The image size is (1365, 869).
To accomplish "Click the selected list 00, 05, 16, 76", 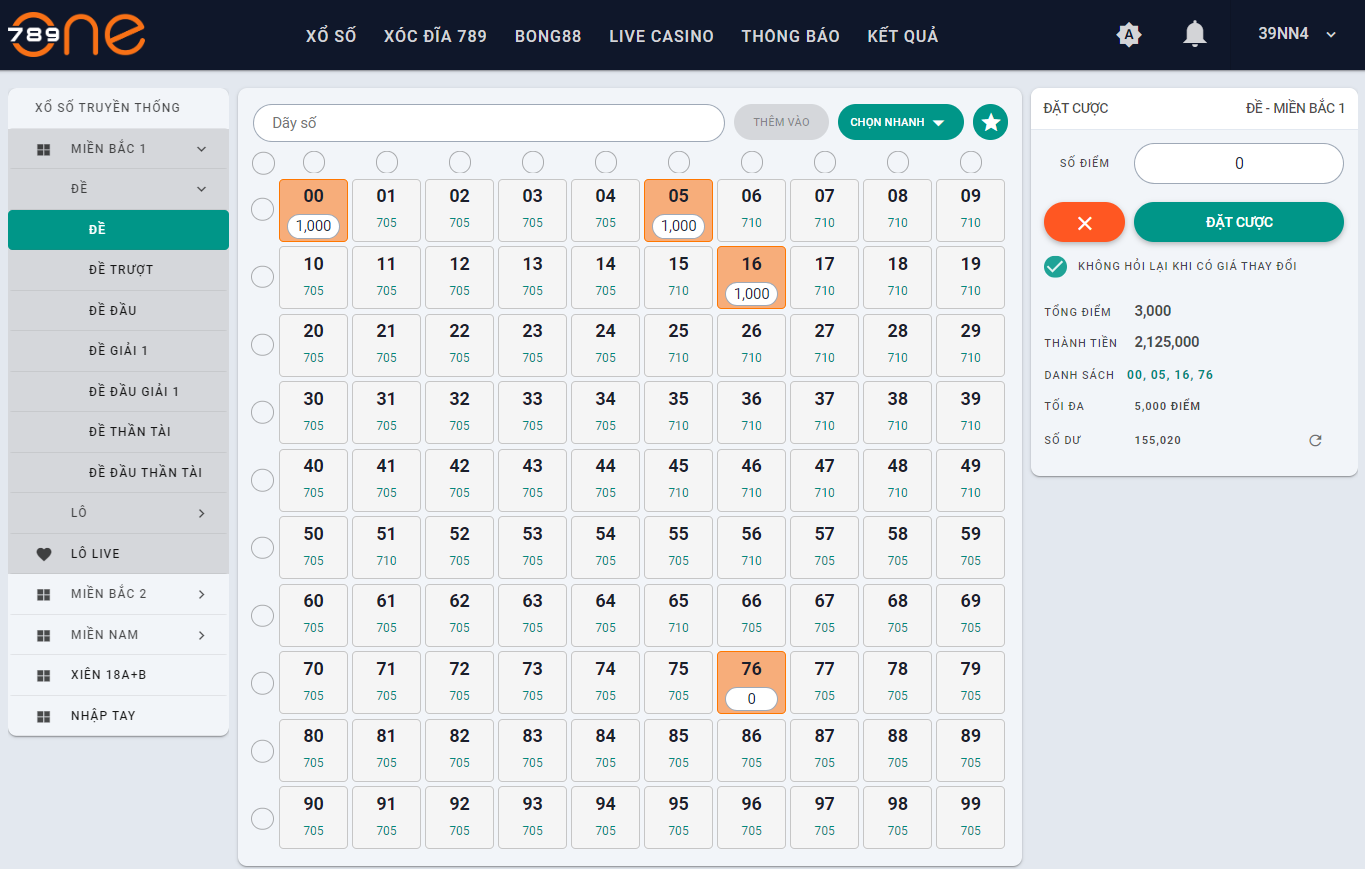I will [x=1170, y=375].
